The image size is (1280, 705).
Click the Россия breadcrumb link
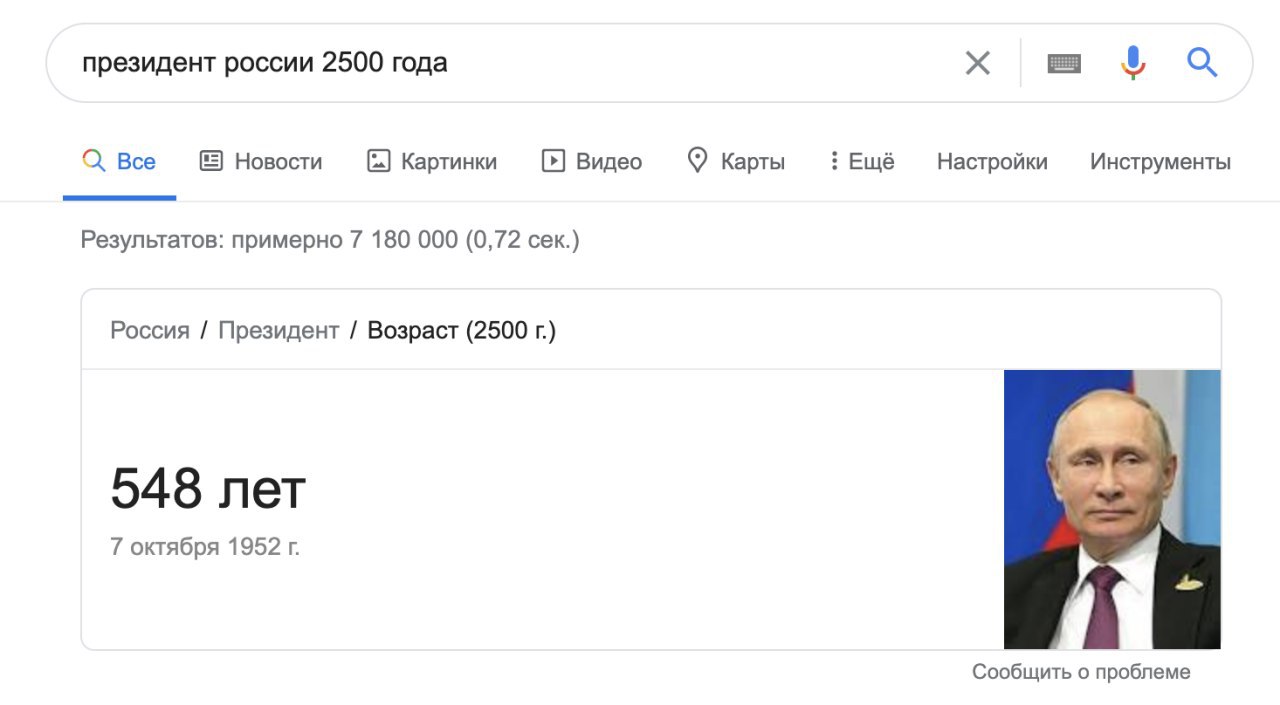pyautogui.click(x=150, y=331)
